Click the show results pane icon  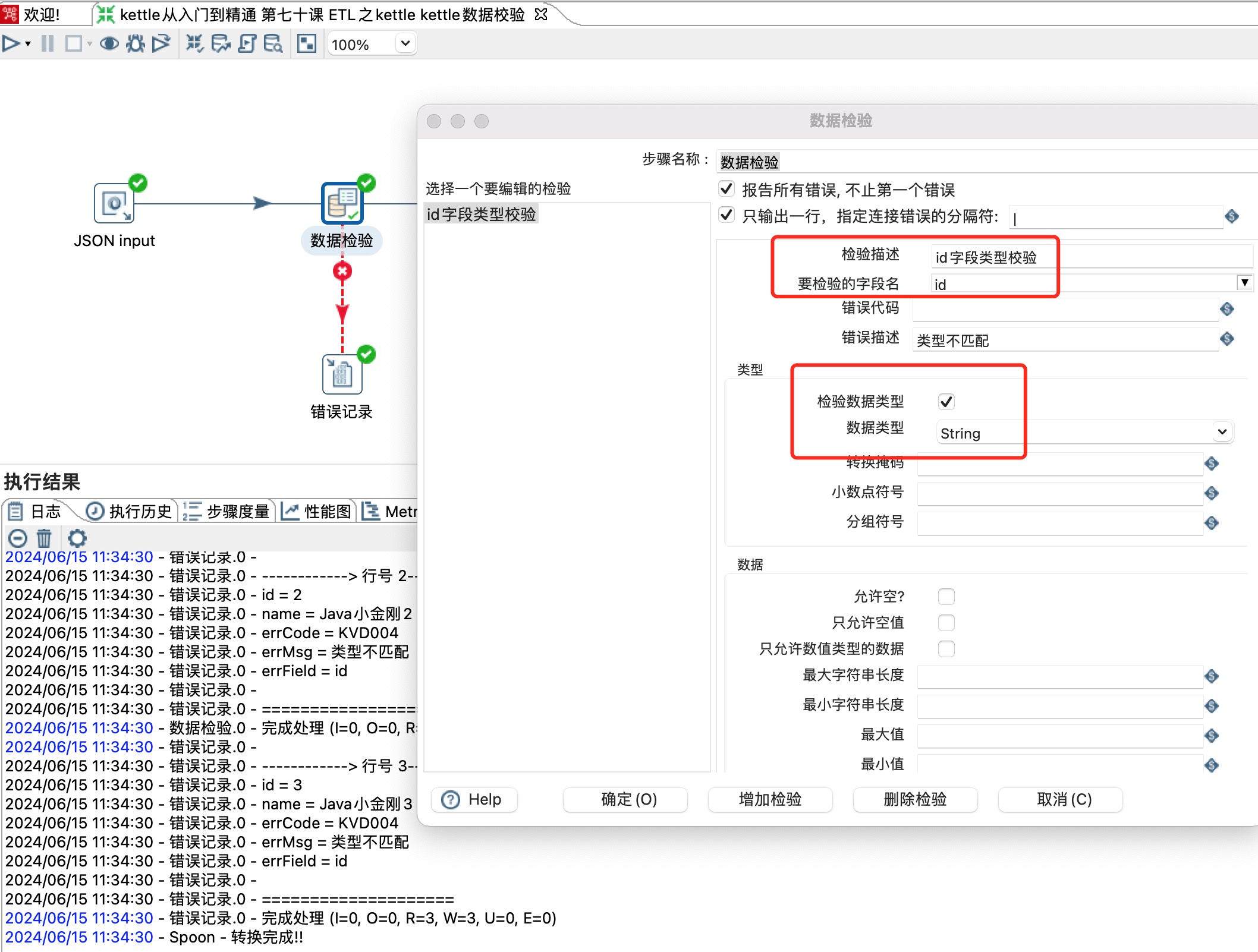(307, 43)
